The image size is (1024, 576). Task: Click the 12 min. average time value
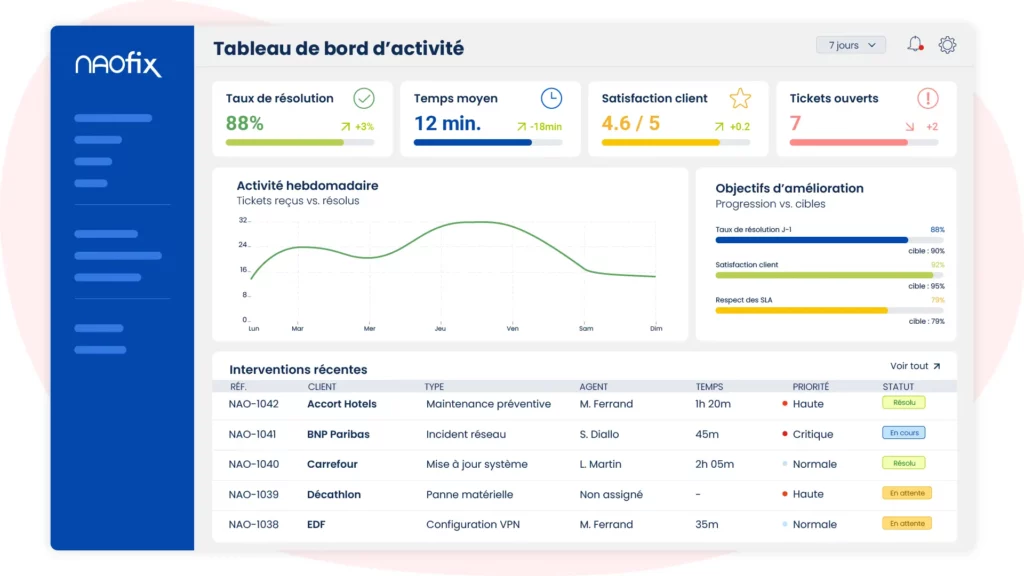click(447, 123)
